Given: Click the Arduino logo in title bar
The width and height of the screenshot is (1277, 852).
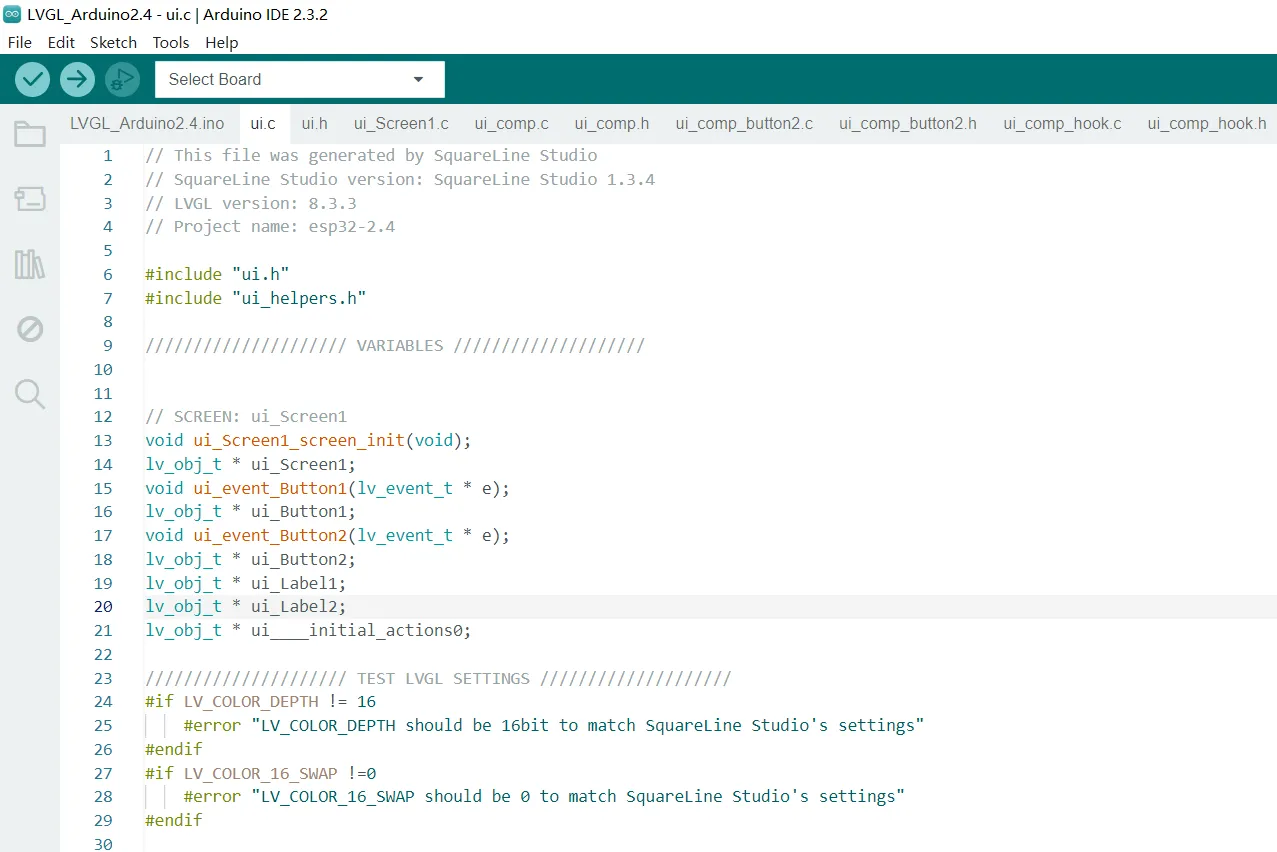Looking at the screenshot, I should point(12,14).
